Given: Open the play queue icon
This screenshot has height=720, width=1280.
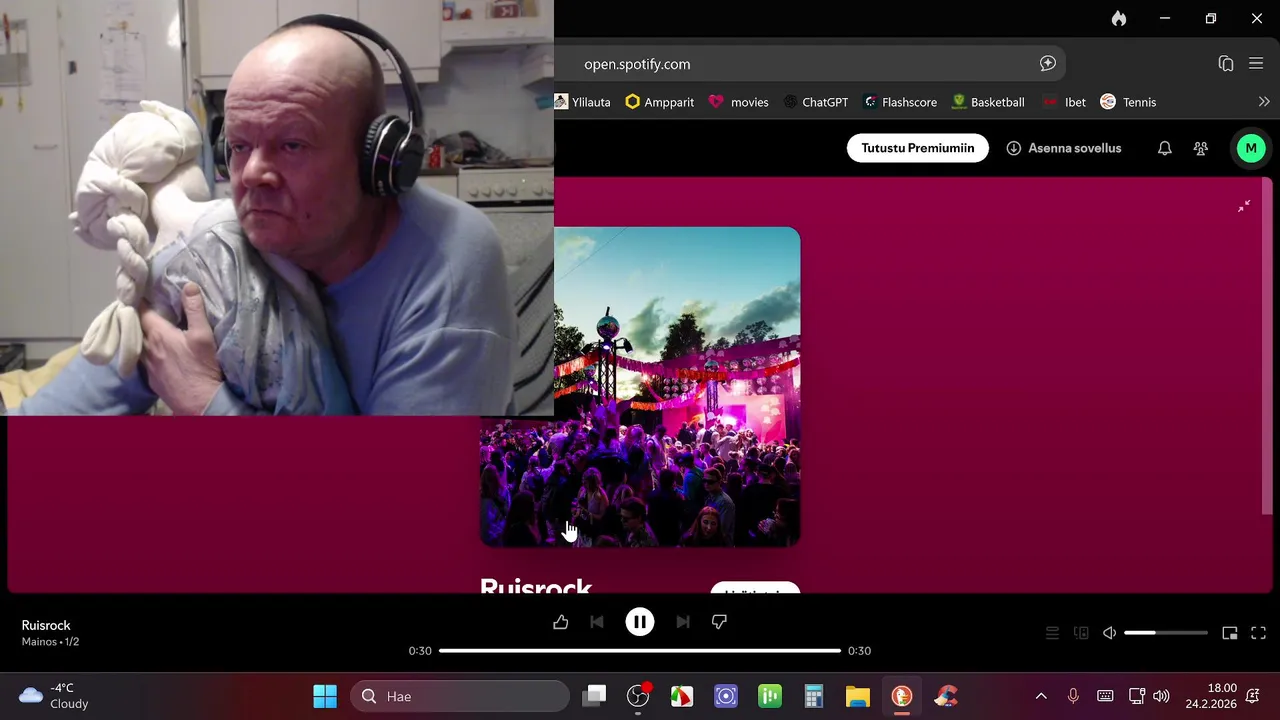Looking at the screenshot, I should point(1052,633).
